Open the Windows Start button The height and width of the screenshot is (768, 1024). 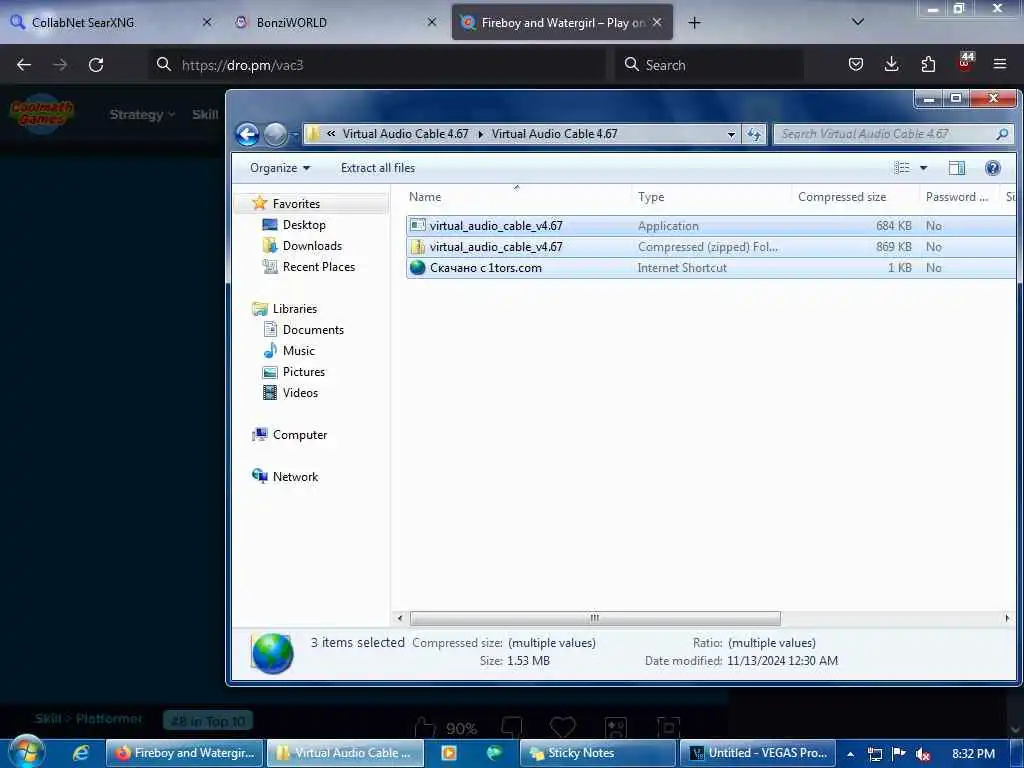pyautogui.click(x=27, y=752)
